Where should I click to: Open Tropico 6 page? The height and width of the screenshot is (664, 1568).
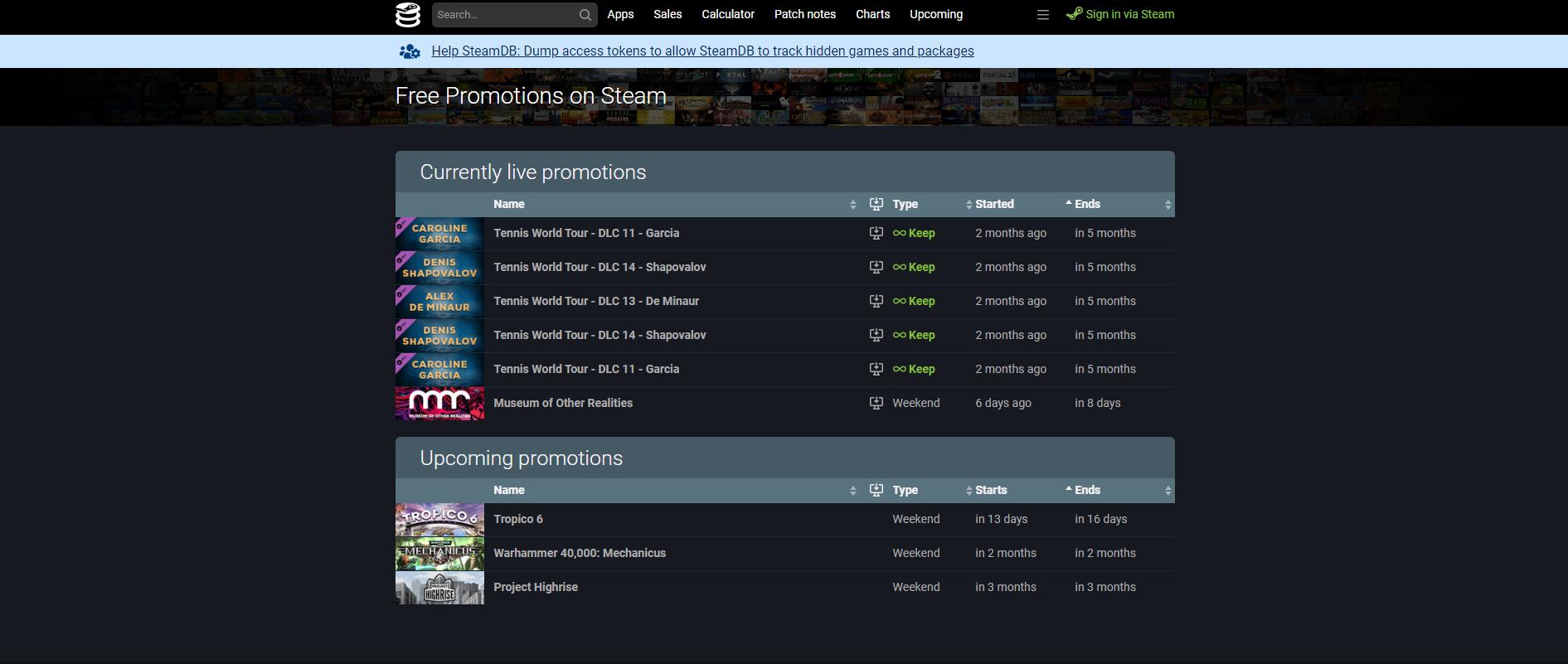point(518,519)
